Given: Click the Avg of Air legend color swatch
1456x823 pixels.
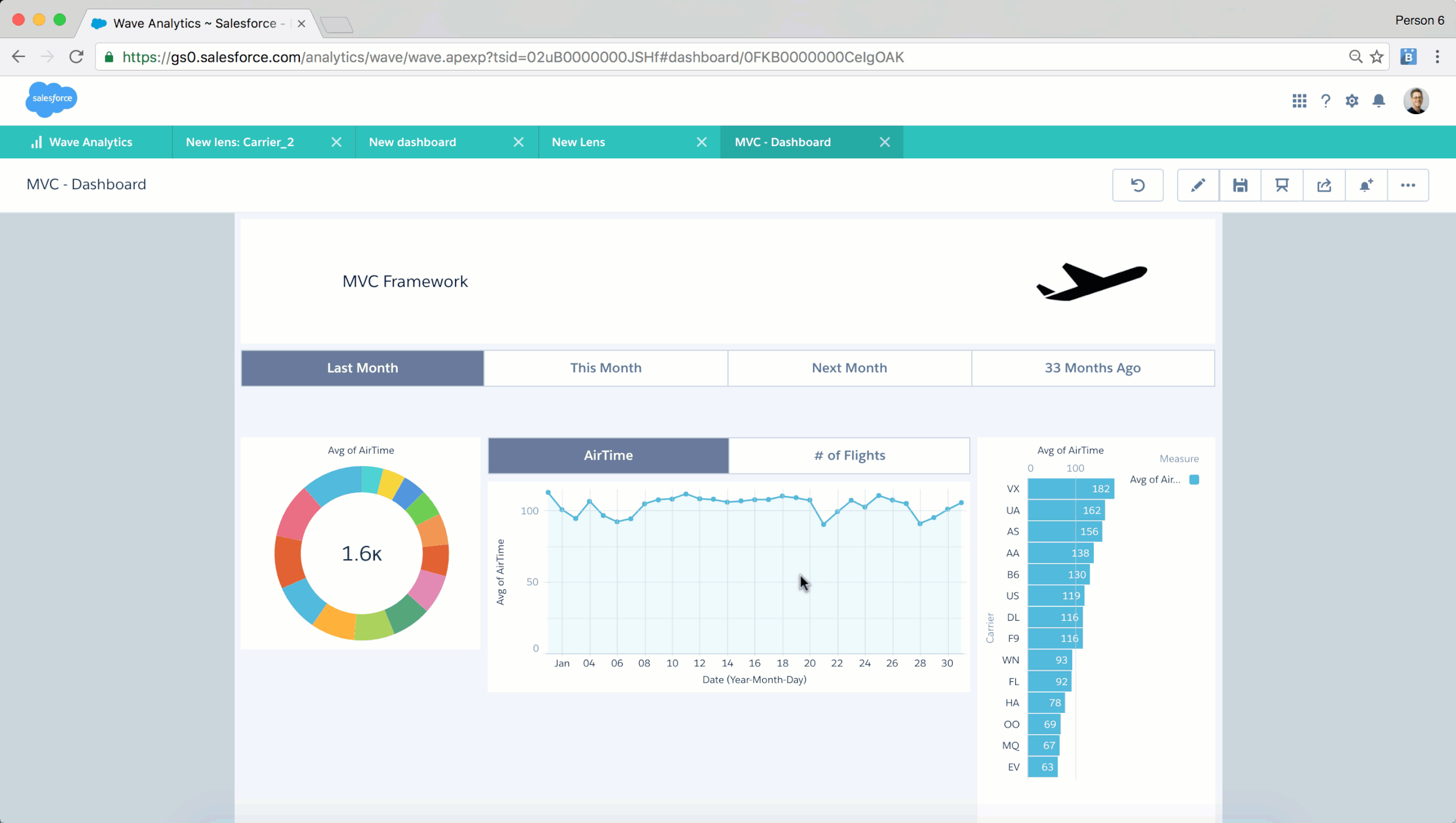Looking at the screenshot, I should 1194,479.
